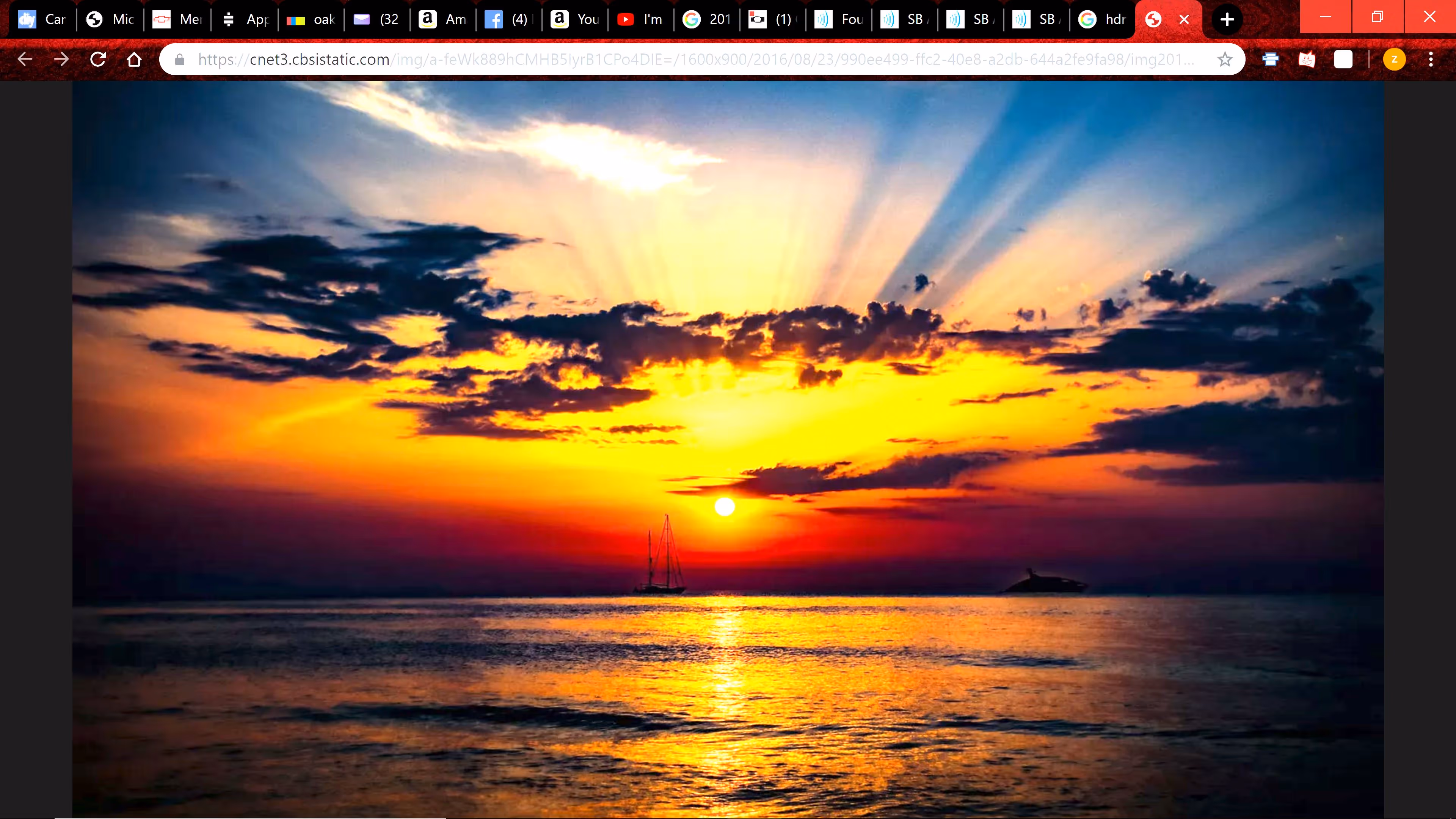Image resolution: width=1456 pixels, height=819 pixels.
Task: Switch to the Facebook (4) tab
Action: click(509, 20)
